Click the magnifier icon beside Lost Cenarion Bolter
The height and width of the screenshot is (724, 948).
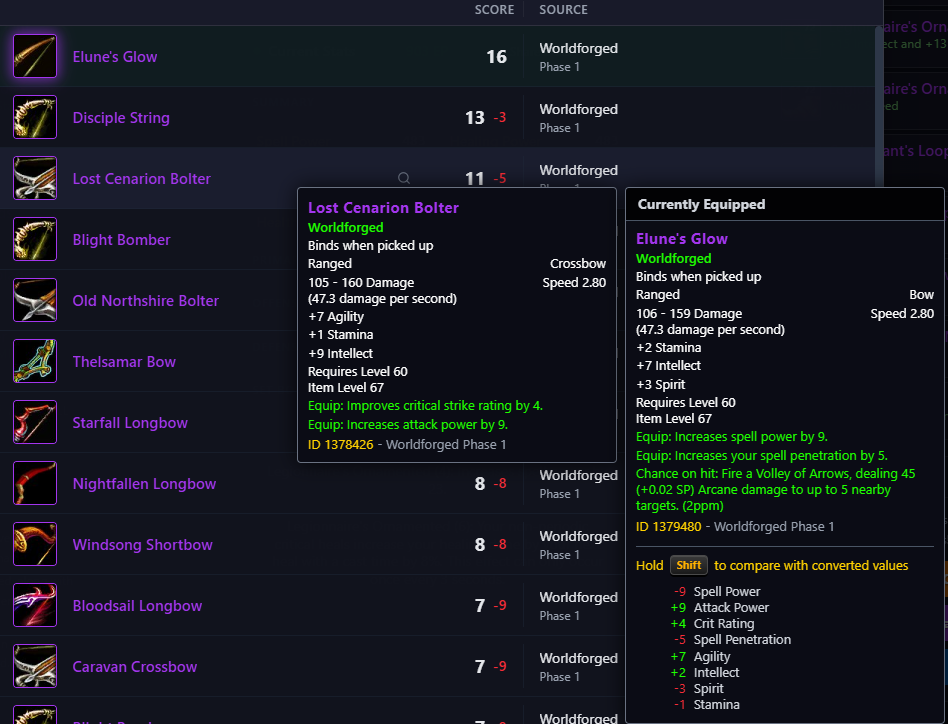pyautogui.click(x=404, y=178)
